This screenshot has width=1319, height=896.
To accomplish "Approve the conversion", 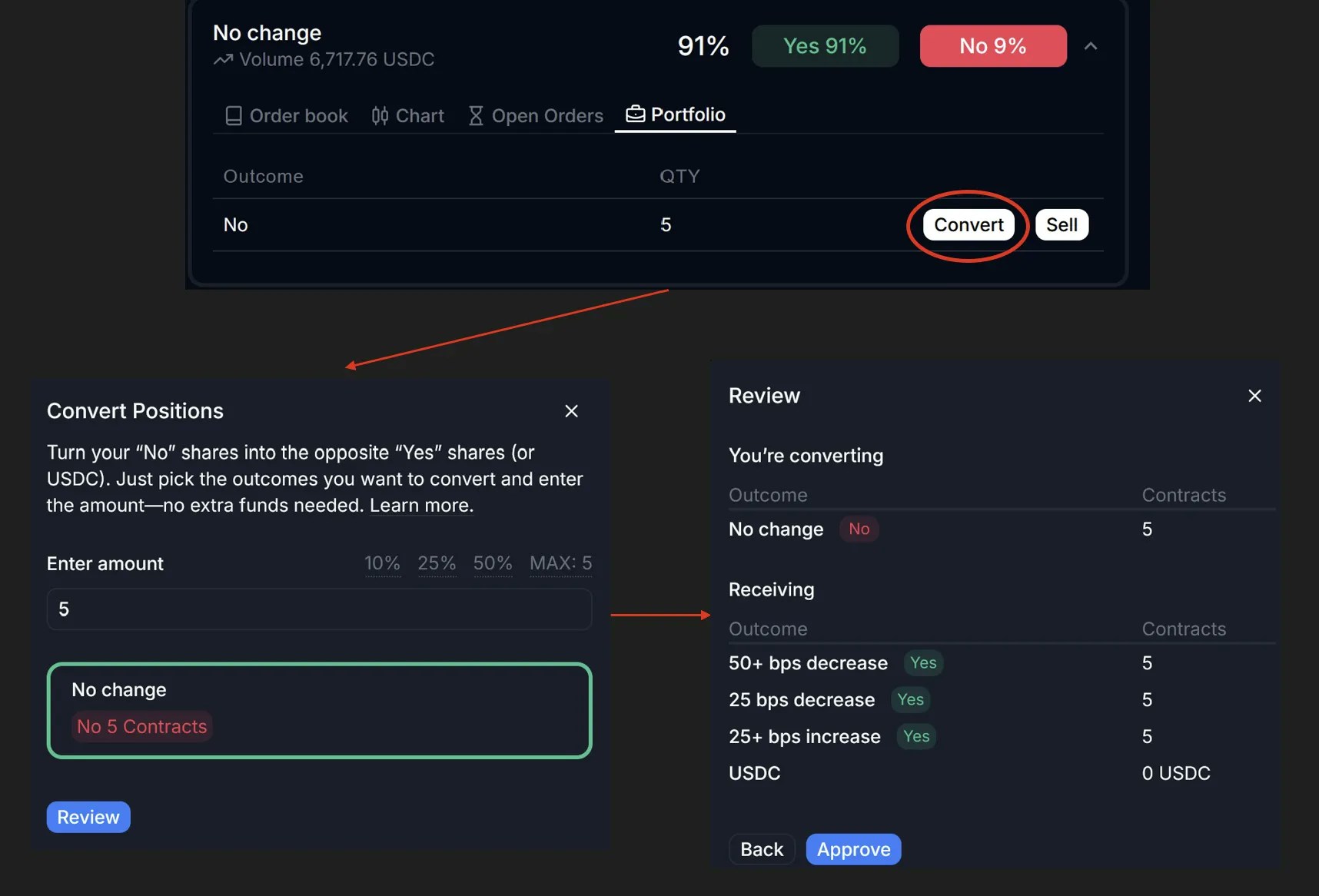I will pyautogui.click(x=853, y=849).
